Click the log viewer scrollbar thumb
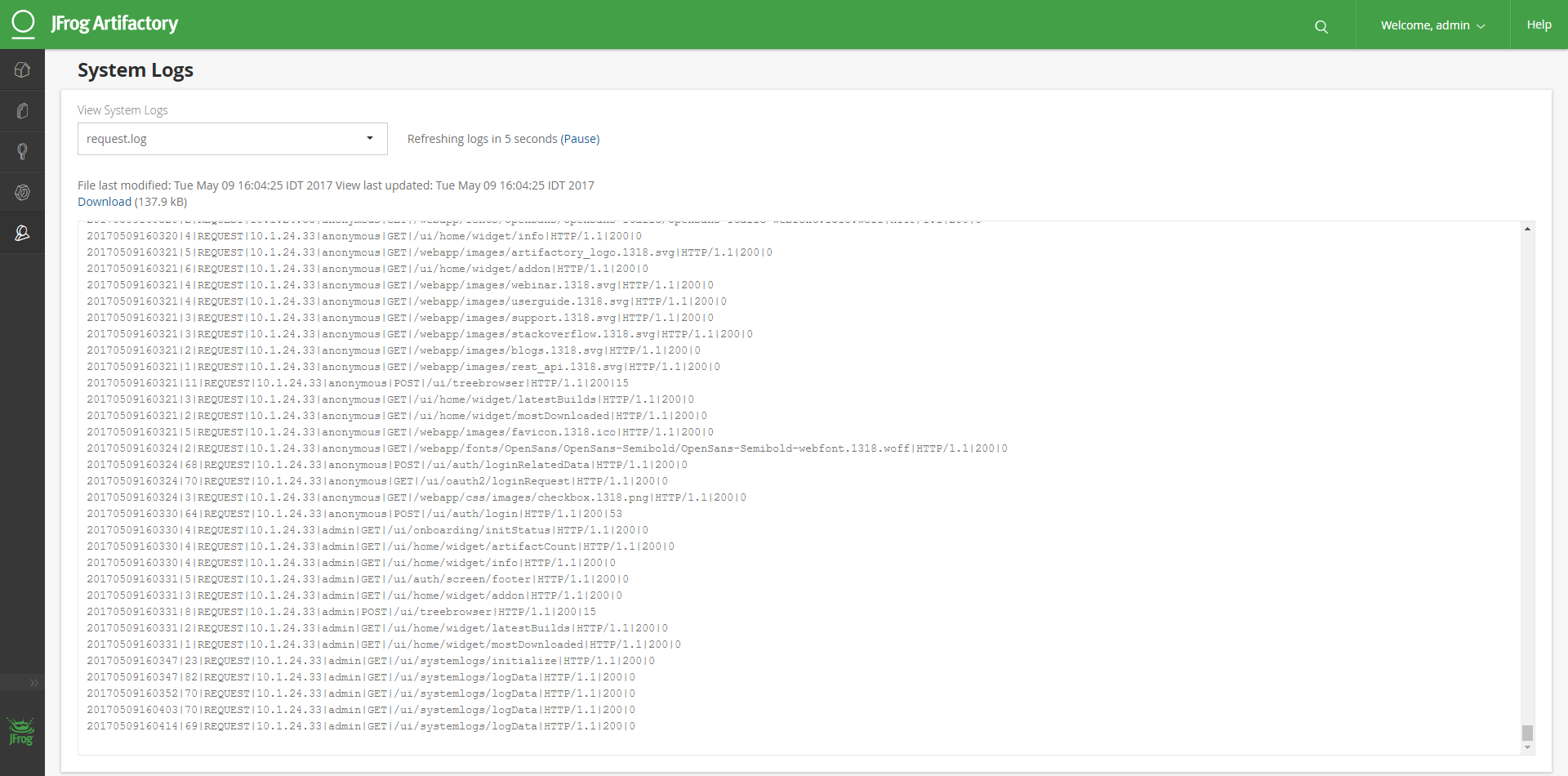1568x776 pixels. 1527,733
